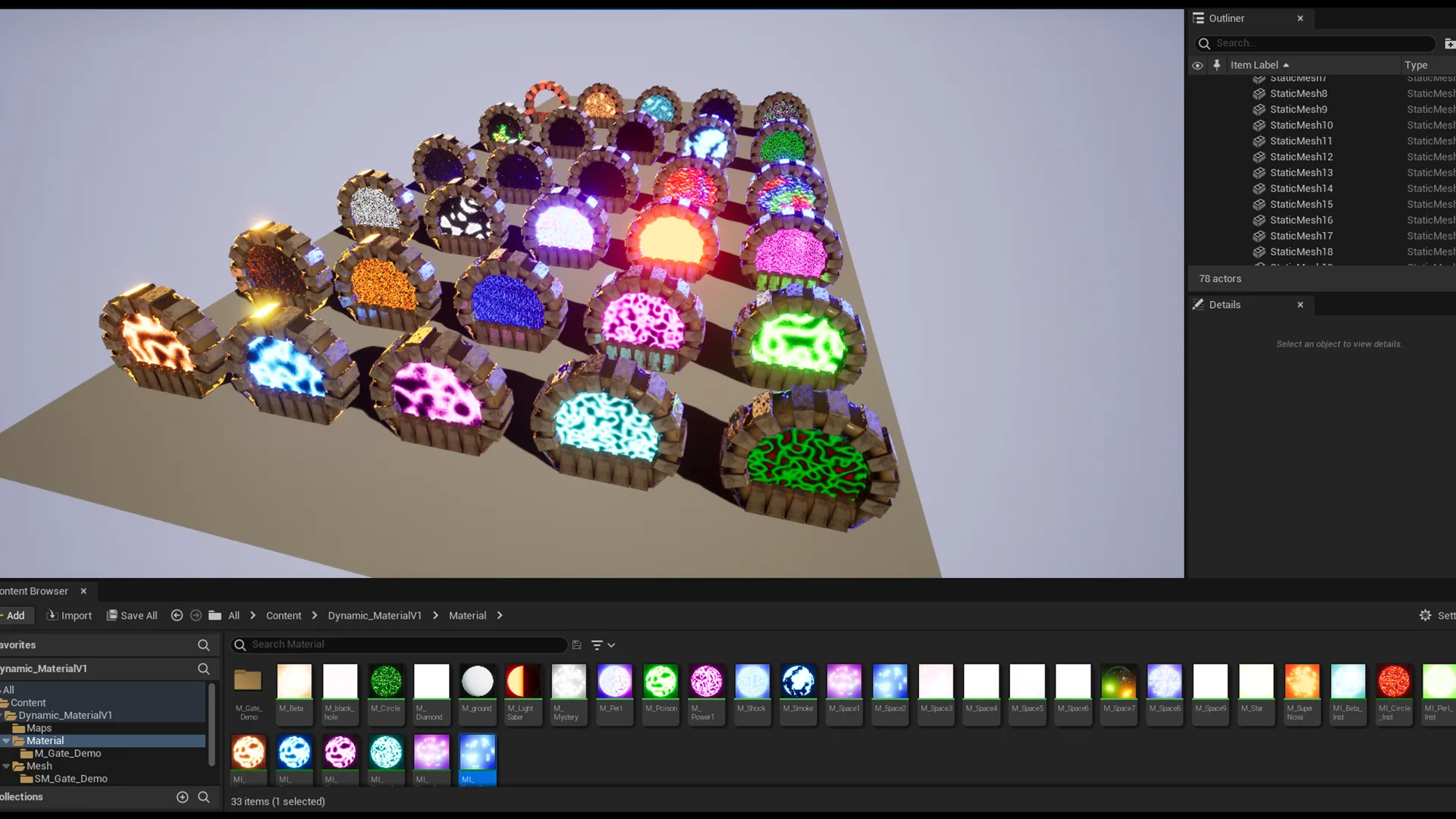Select the M_Poison material thumbnail

[660, 681]
